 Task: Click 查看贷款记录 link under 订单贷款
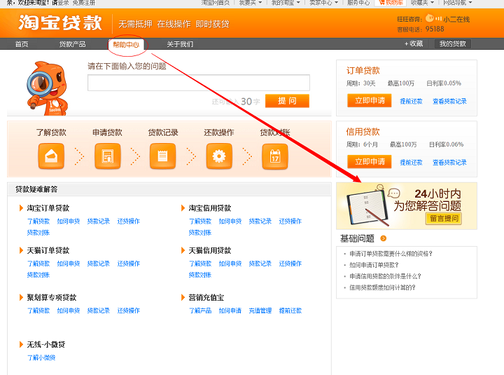(449, 101)
